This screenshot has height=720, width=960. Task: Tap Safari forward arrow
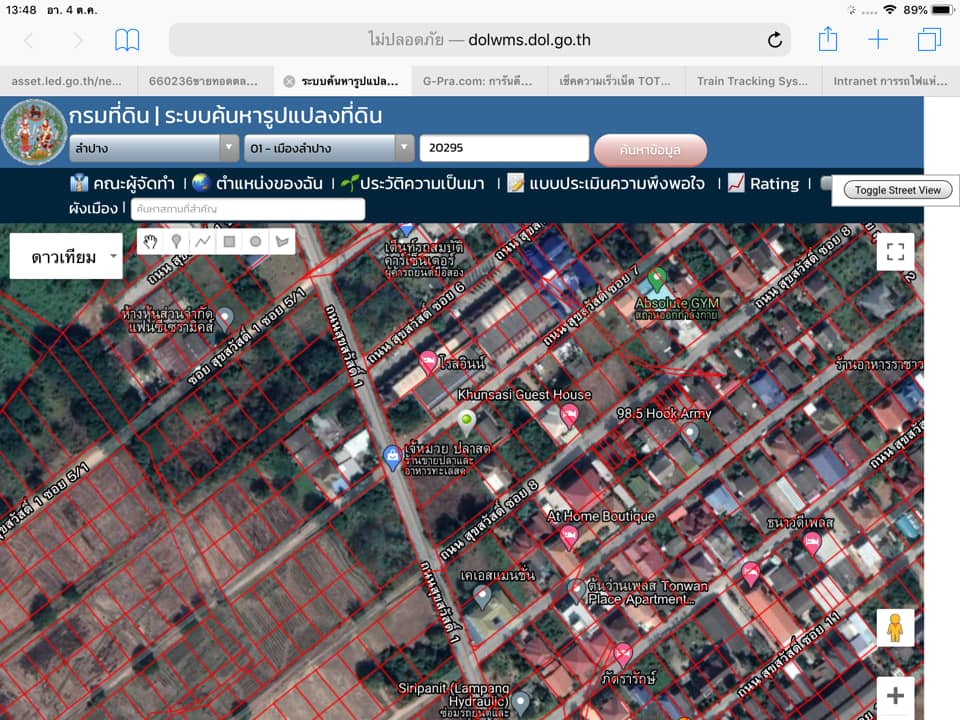77,40
